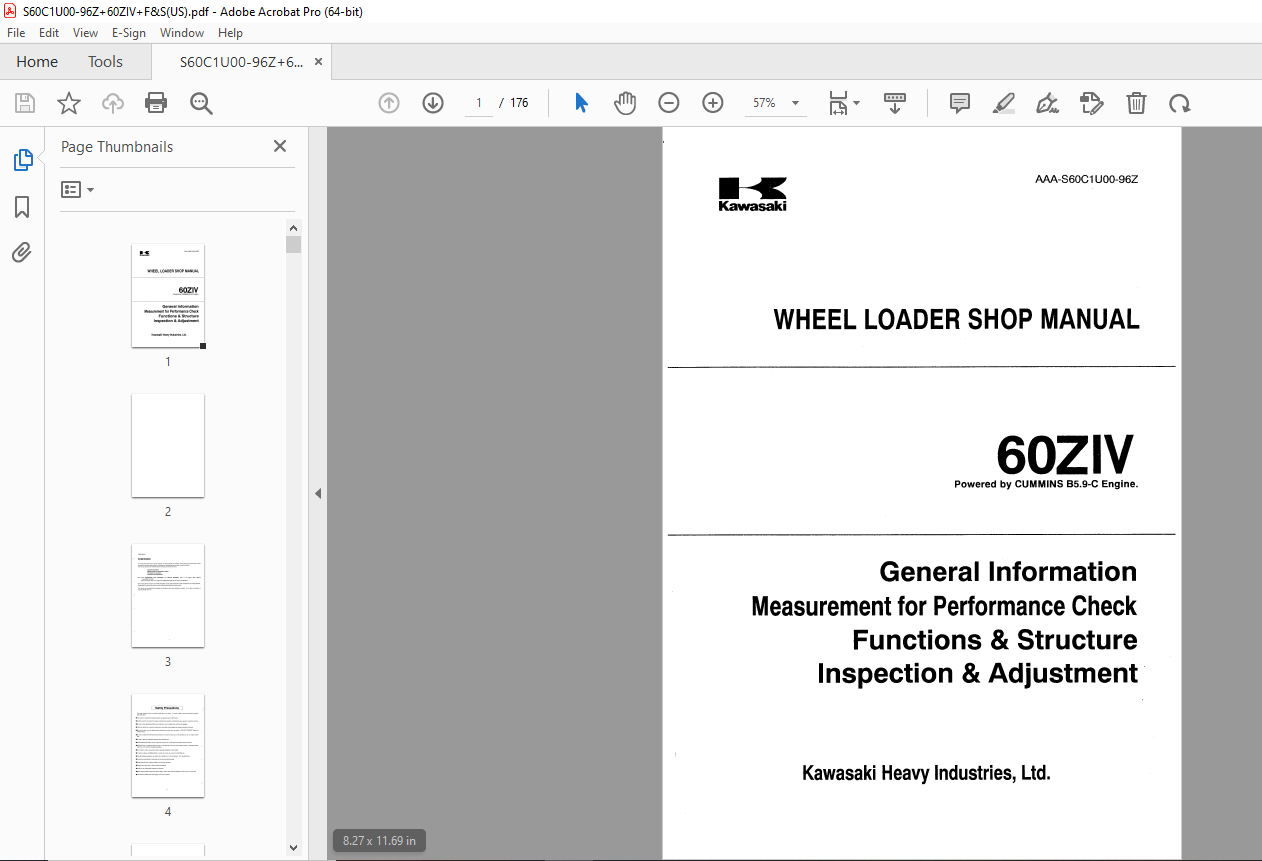Go to next page arrow

(433, 103)
